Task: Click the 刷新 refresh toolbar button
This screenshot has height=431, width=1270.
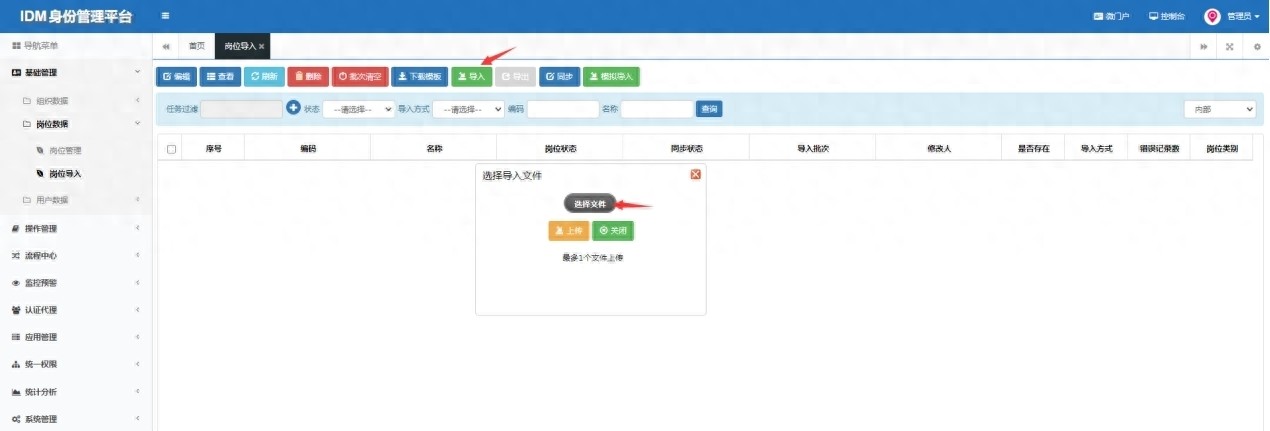Action: click(264, 76)
